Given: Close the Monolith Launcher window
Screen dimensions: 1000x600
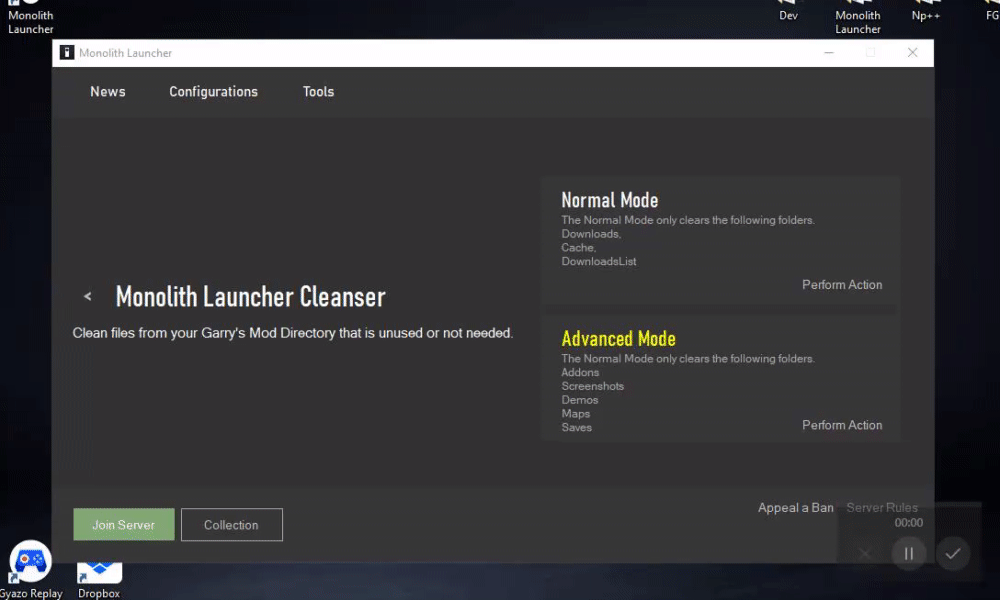Looking at the screenshot, I should (912, 53).
